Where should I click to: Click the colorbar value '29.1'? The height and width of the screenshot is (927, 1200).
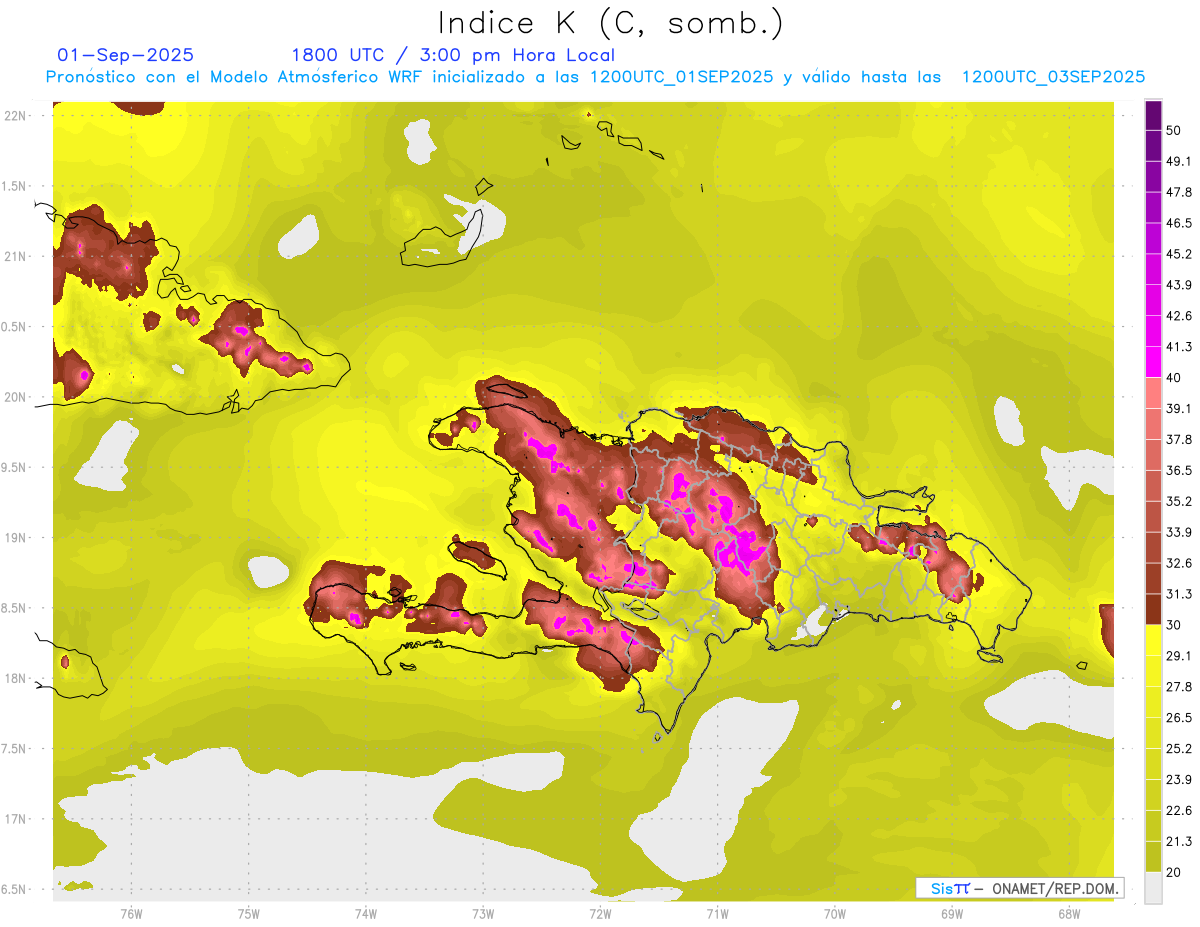coord(1179,656)
